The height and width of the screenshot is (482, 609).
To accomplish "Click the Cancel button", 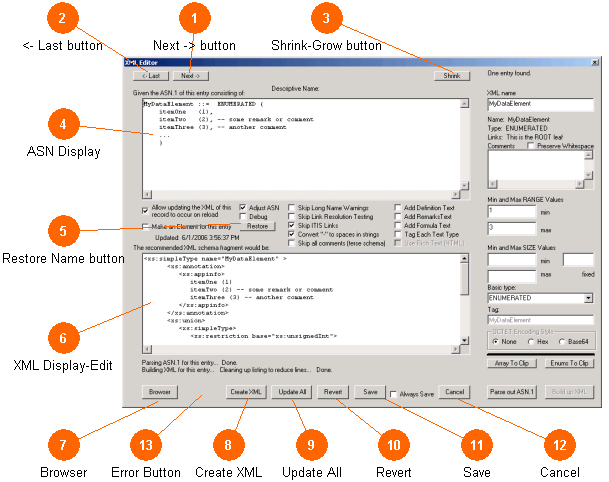I will point(454,392).
